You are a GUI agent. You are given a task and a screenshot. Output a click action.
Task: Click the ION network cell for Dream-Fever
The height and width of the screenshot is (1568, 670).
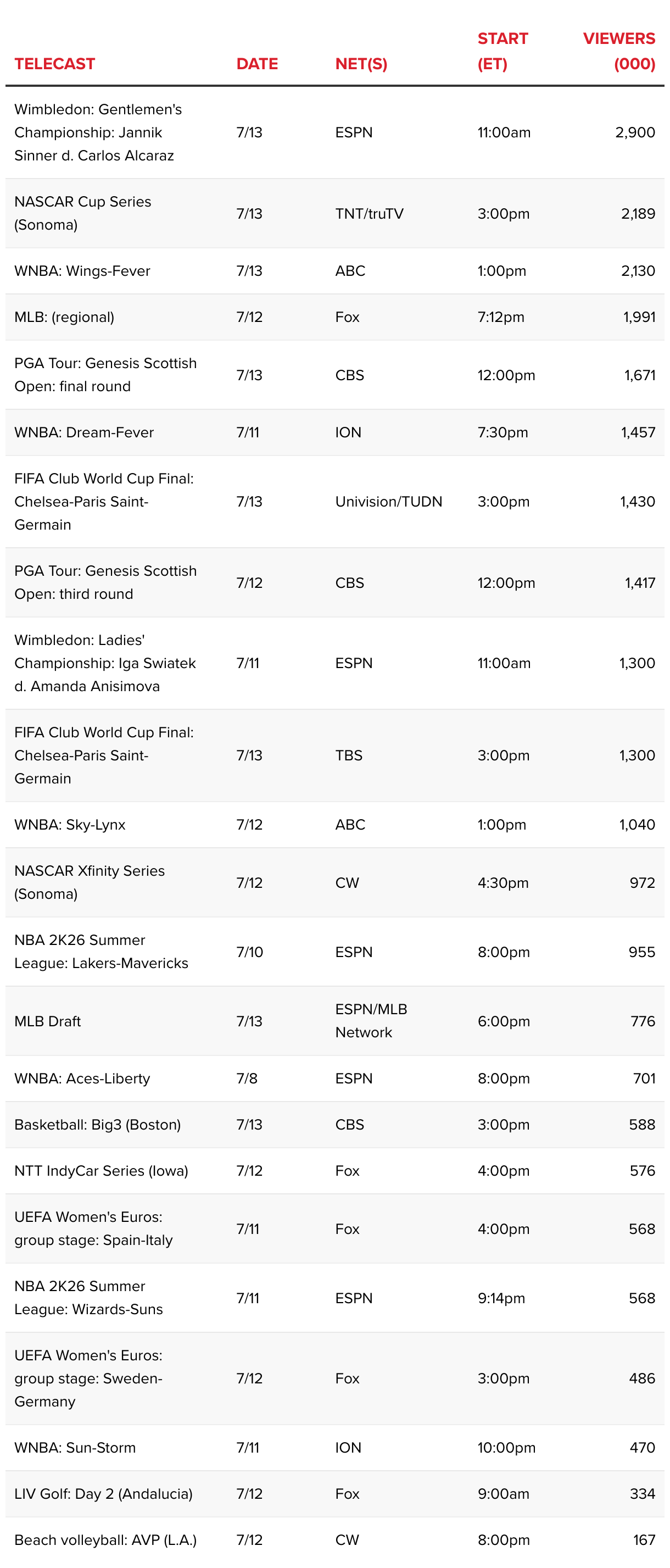pos(348,432)
